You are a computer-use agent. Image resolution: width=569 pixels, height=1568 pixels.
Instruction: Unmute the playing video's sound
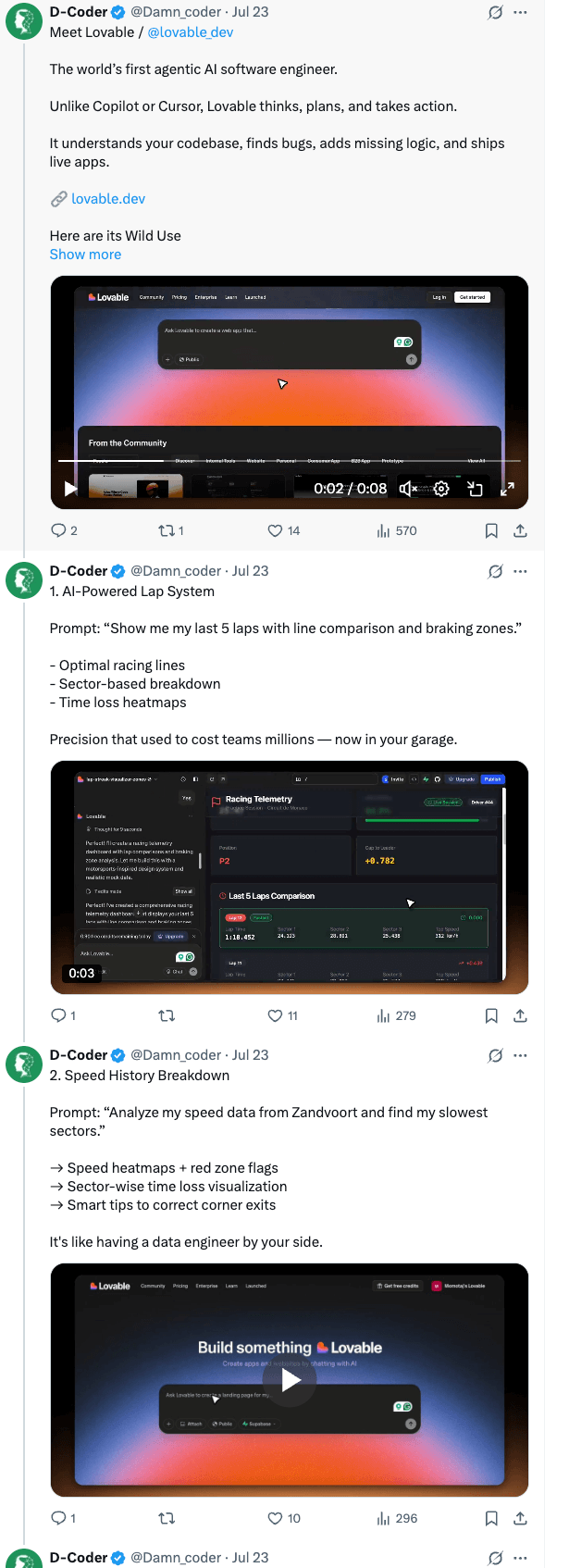click(x=407, y=489)
